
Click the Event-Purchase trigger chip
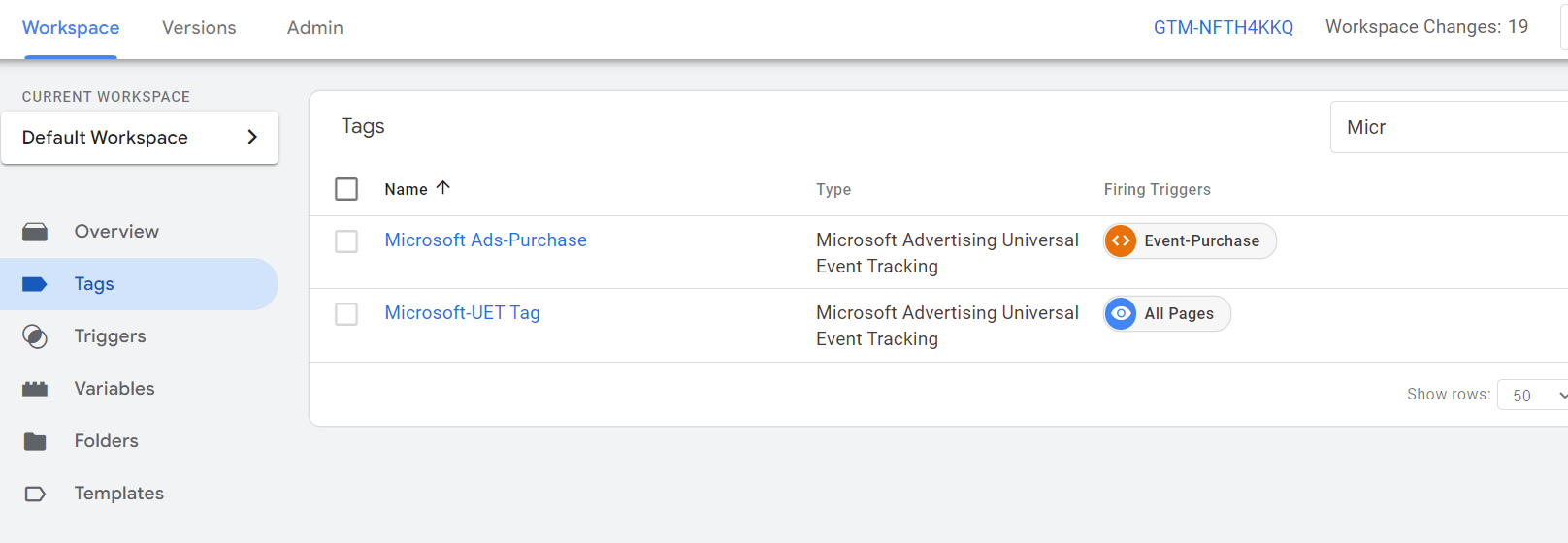[x=1190, y=240]
